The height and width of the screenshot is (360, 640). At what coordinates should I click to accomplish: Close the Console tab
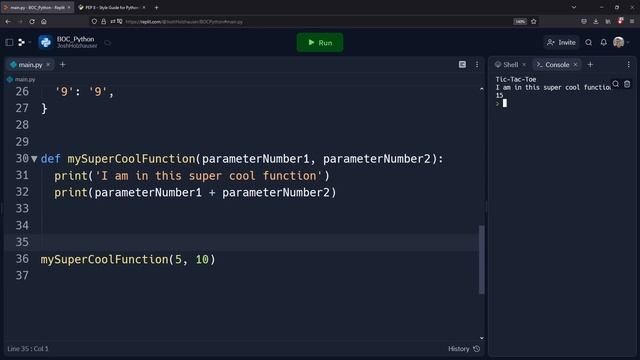[x=576, y=64]
